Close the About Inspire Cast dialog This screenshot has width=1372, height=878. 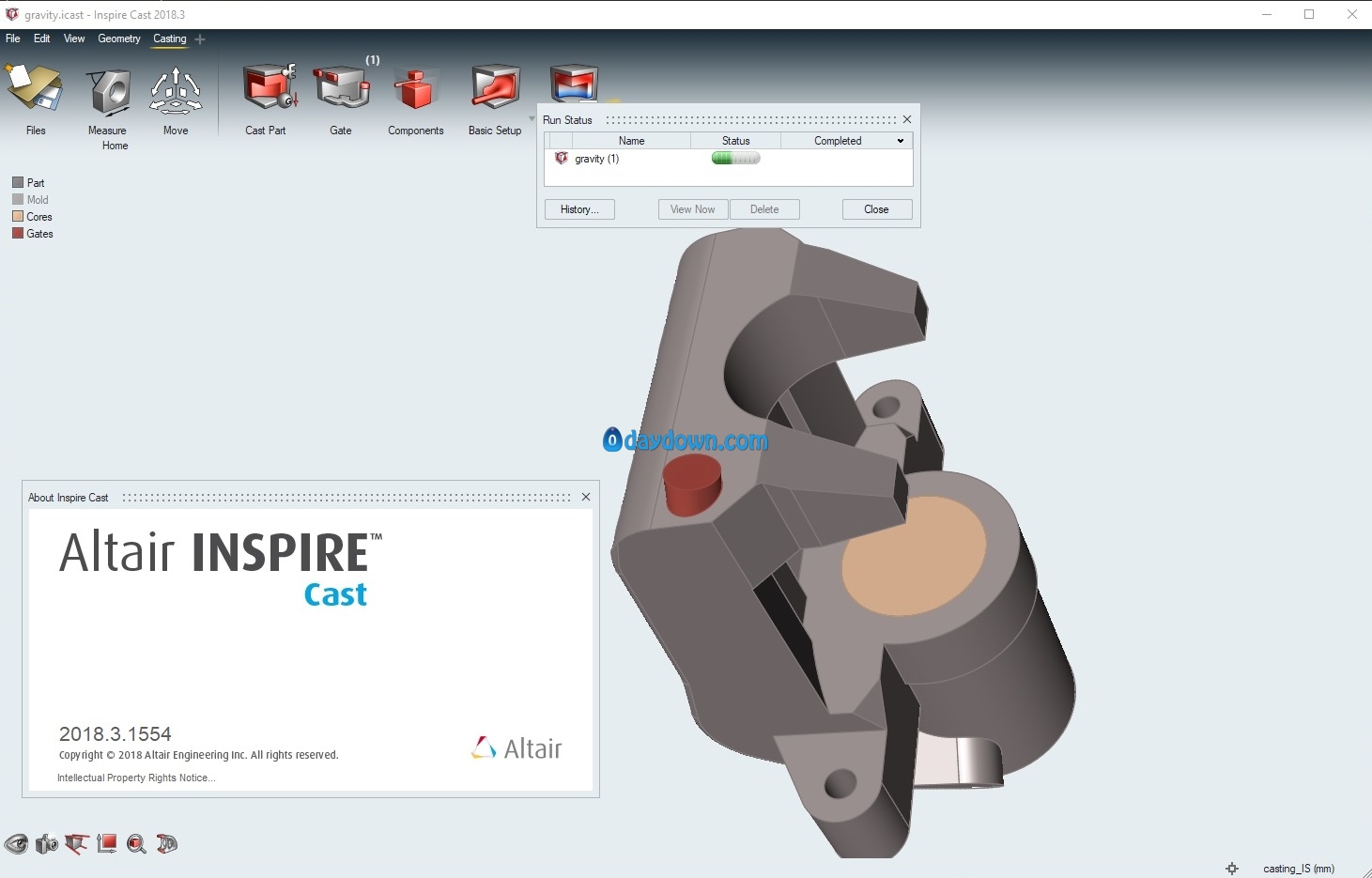point(586,497)
